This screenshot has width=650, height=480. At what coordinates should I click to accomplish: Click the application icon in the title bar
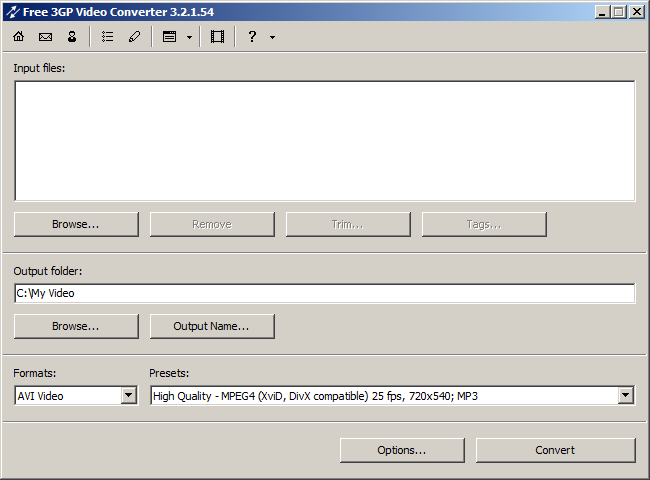pyautogui.click(x=13, y=12)
